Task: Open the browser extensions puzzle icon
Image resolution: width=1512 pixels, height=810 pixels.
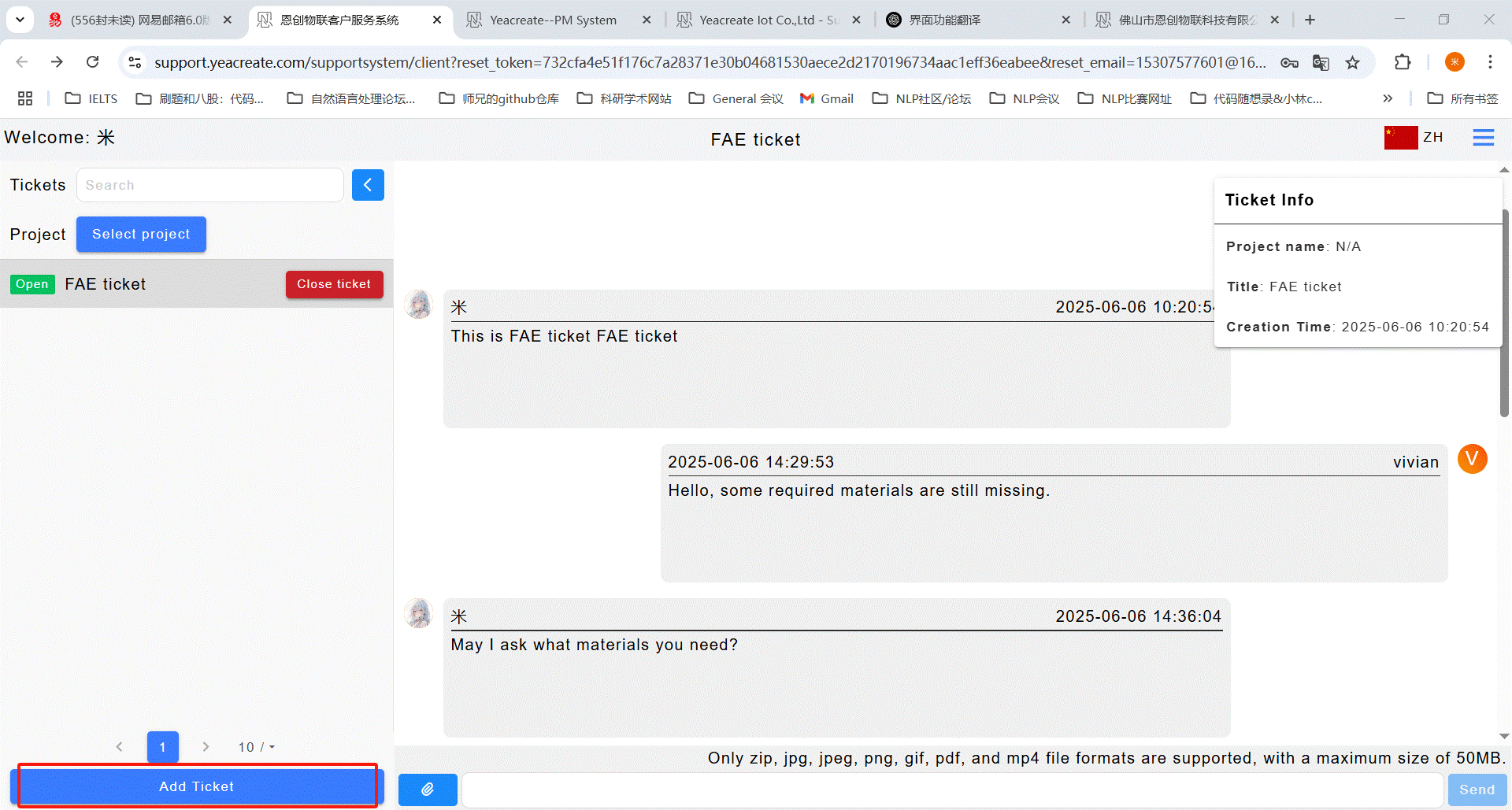Action: coord(1402,62)
